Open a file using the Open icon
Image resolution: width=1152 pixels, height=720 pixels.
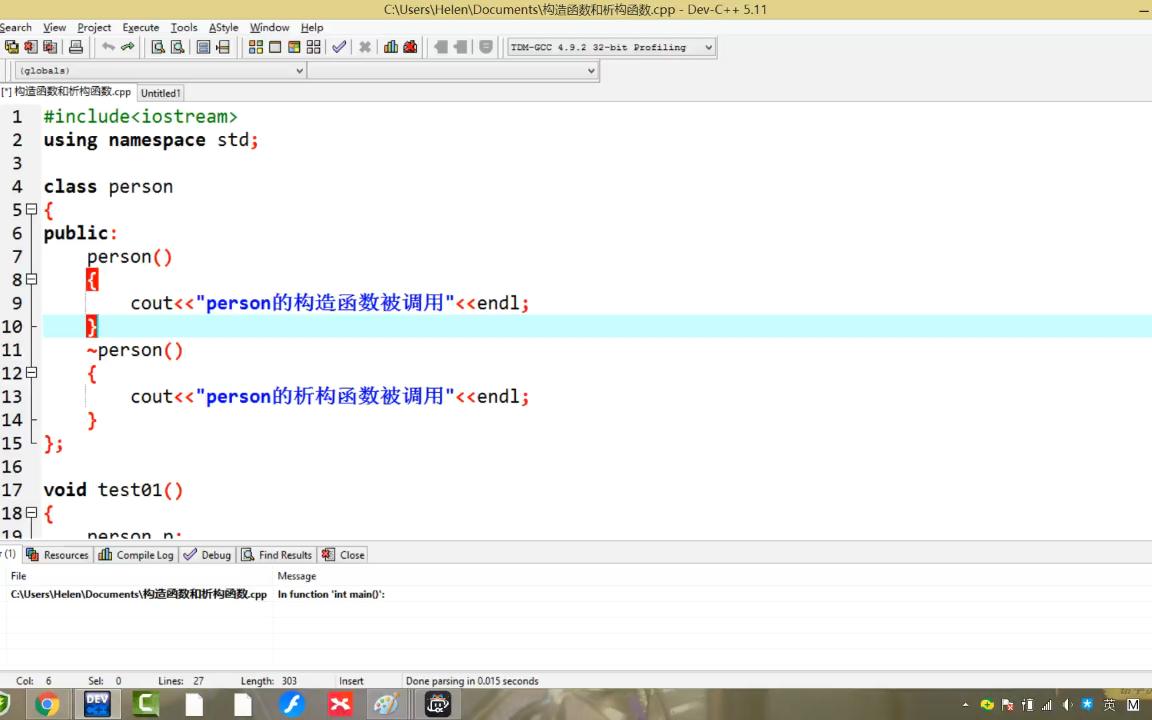[12, 47]
